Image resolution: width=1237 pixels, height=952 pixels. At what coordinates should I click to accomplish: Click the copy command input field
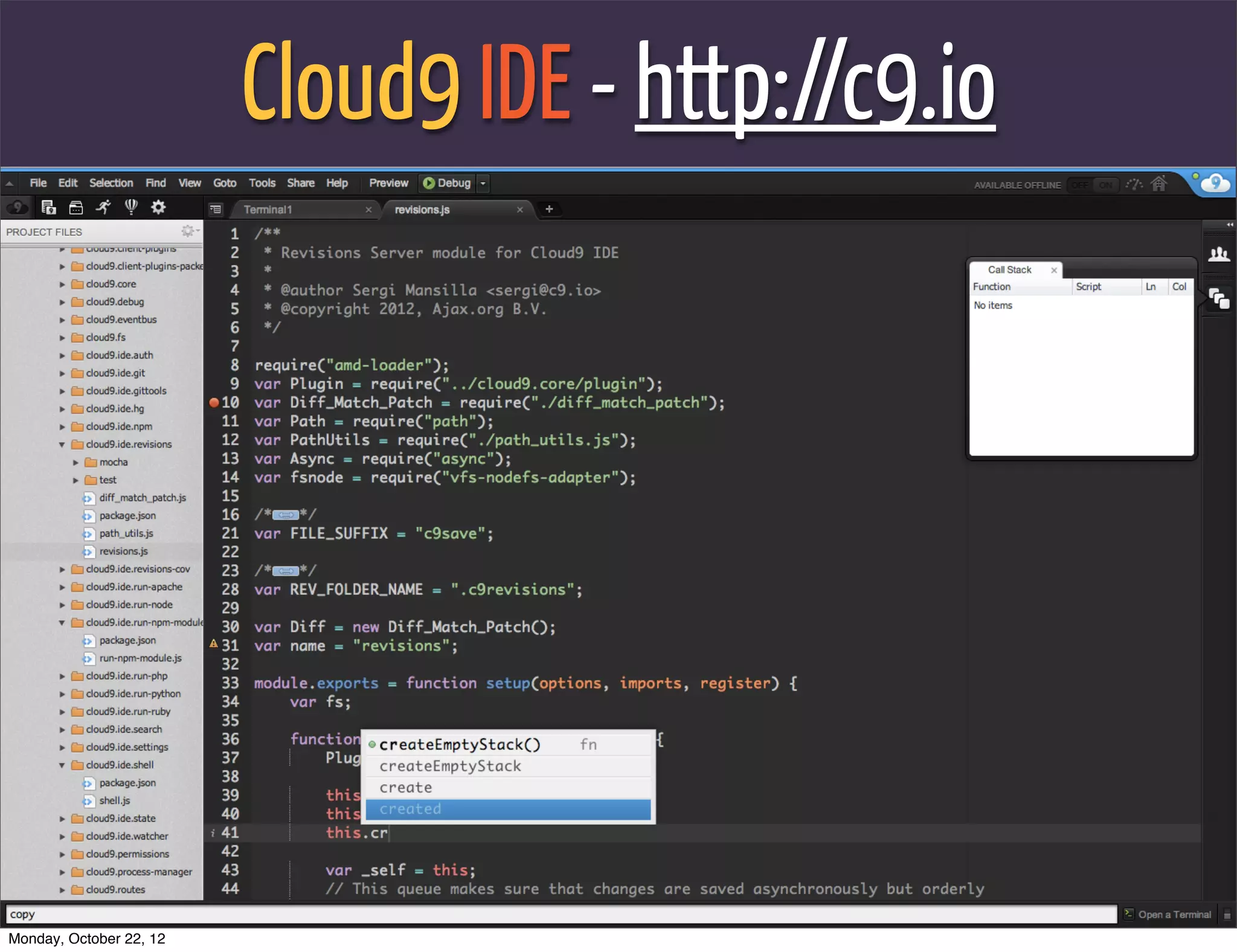pos(561,914)
